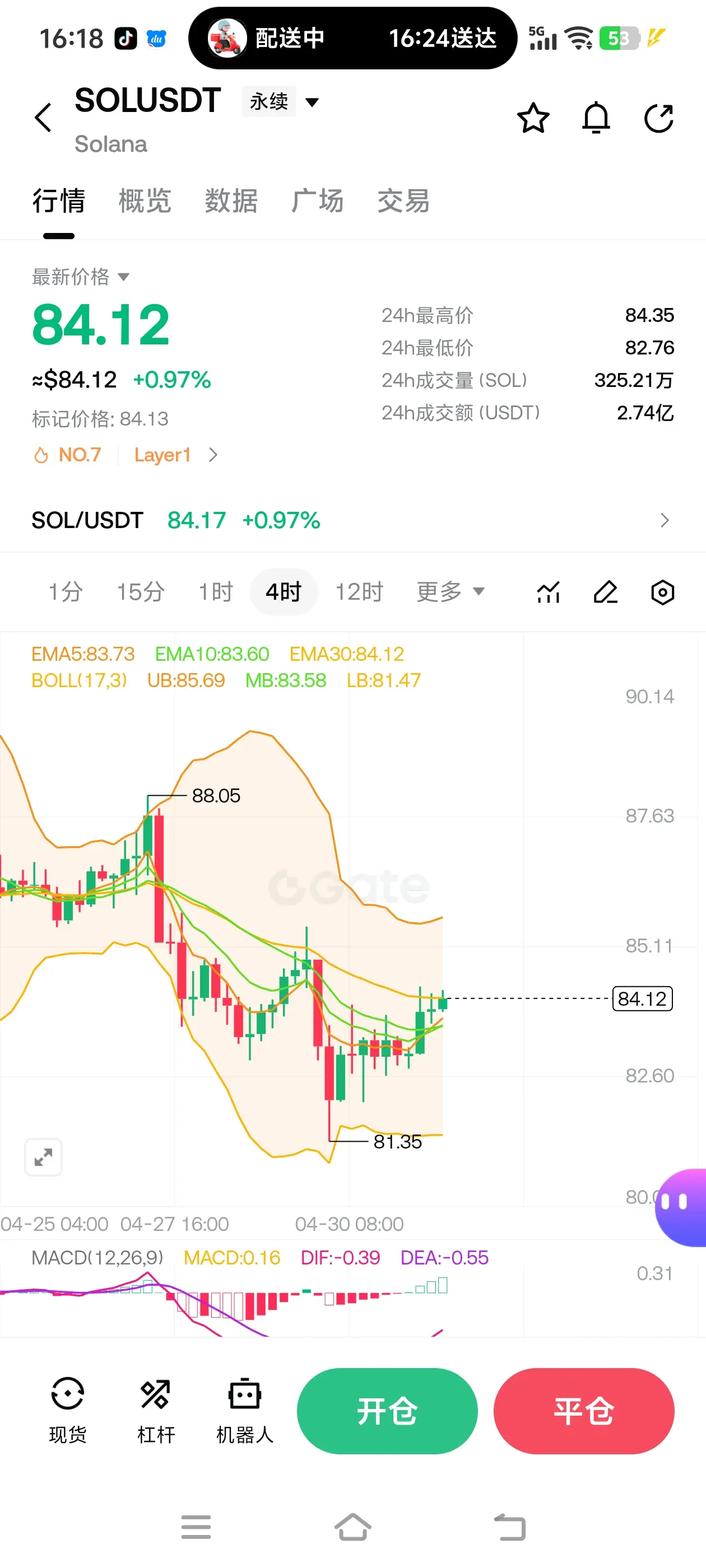
Task: Tap the green 开仓 button
Action: click(387, 1411)
